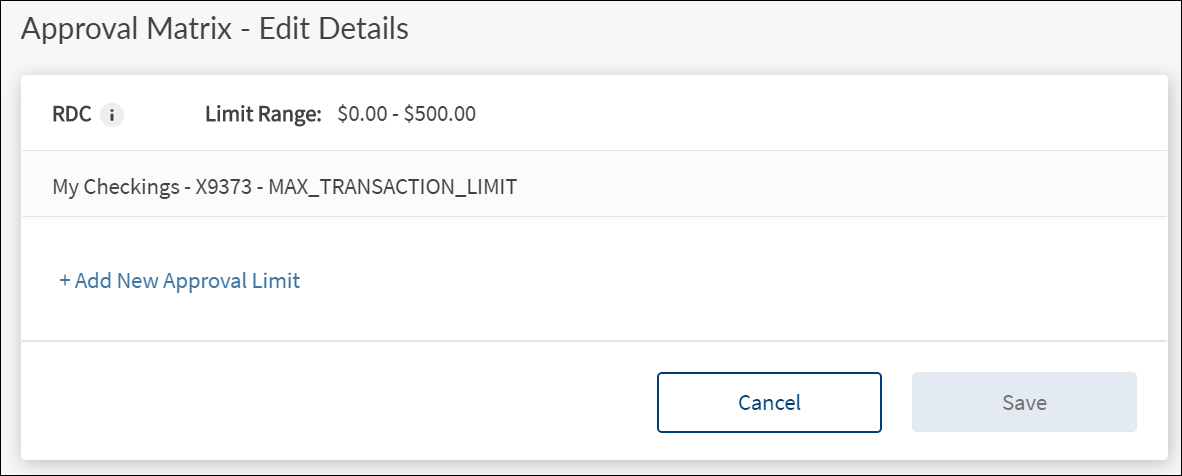Screen dimensions: 1182x476
Task: Click the Edit Details heading text
Action: point(334,29)
